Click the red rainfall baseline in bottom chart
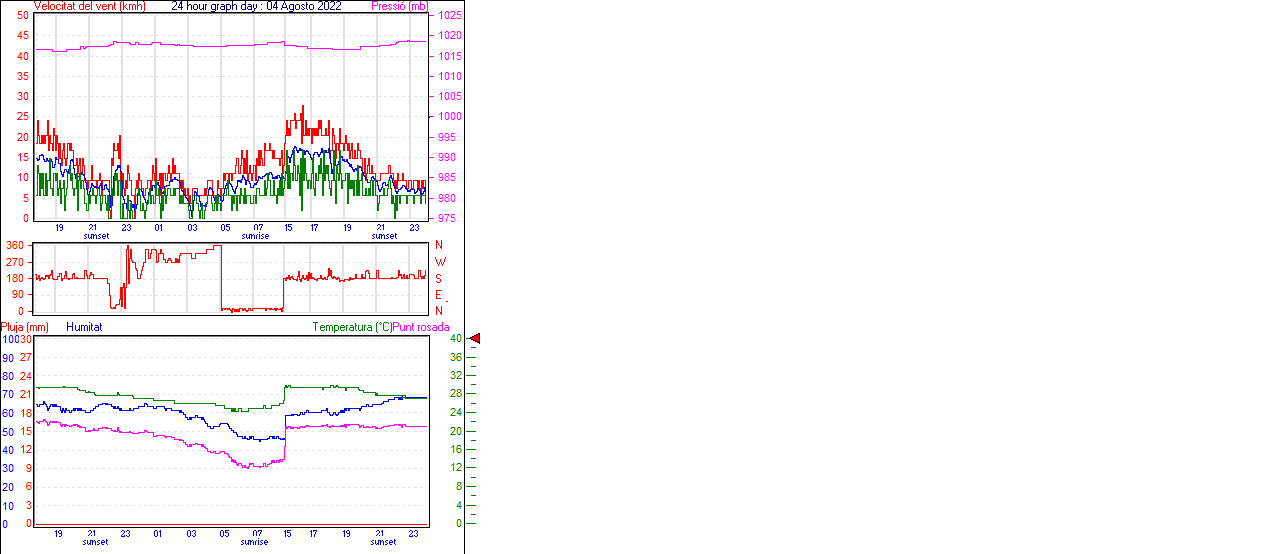This screenshot has width=1280, height=554. coord(230,524)
